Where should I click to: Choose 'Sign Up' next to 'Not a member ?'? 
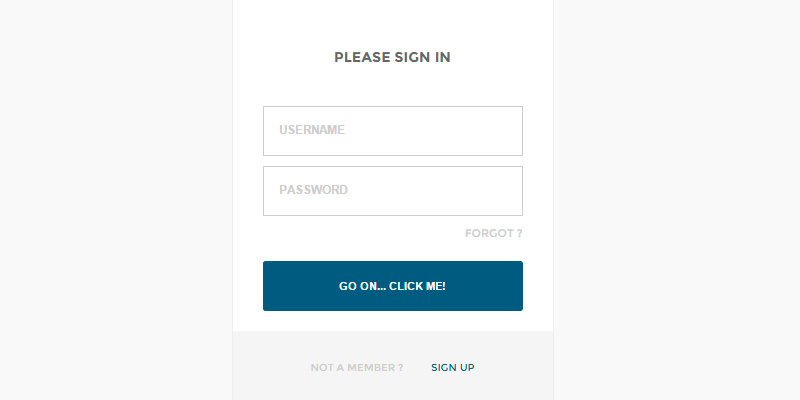[452, 368]
